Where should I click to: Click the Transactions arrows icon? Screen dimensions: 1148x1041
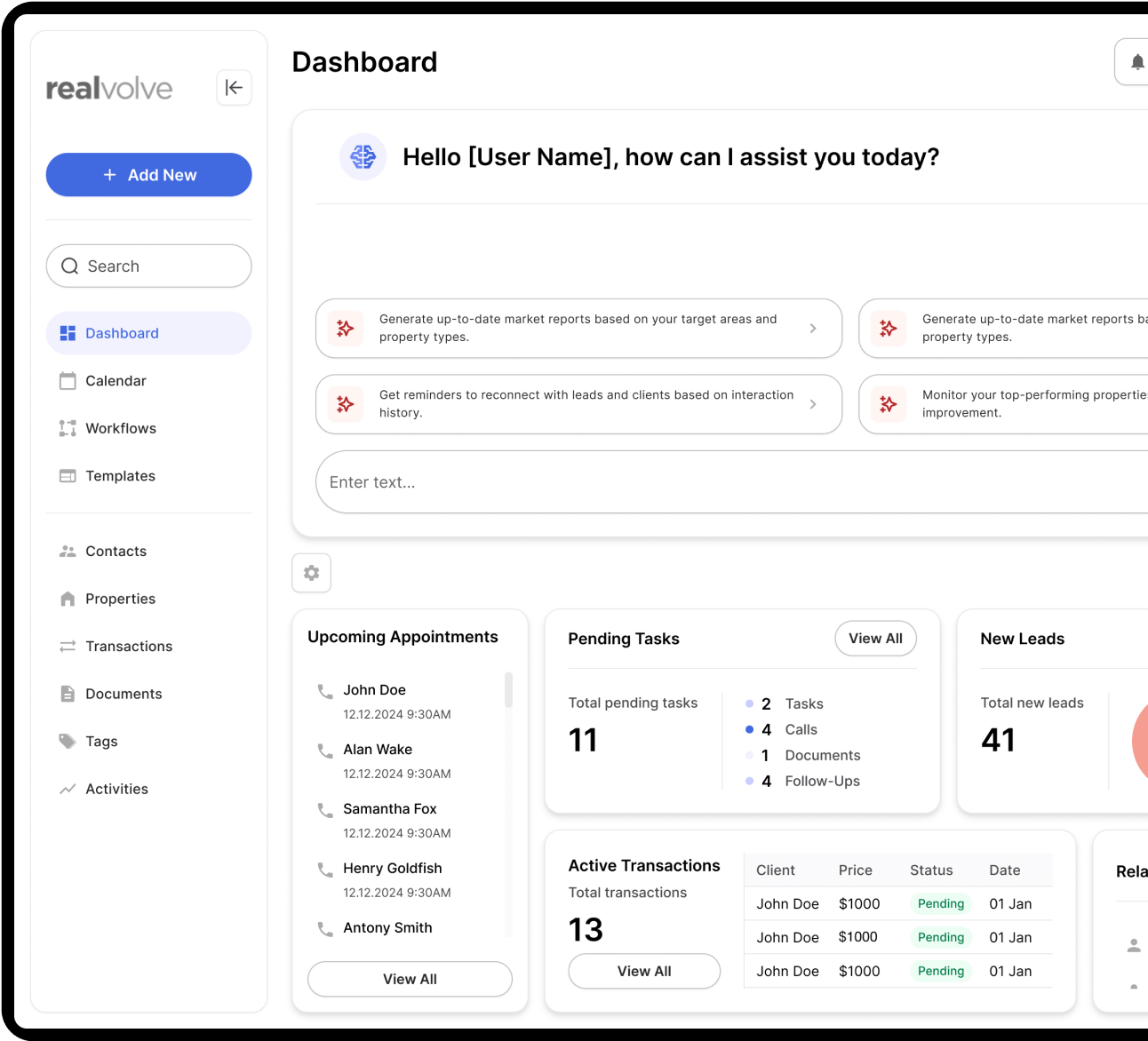(68, 647)
